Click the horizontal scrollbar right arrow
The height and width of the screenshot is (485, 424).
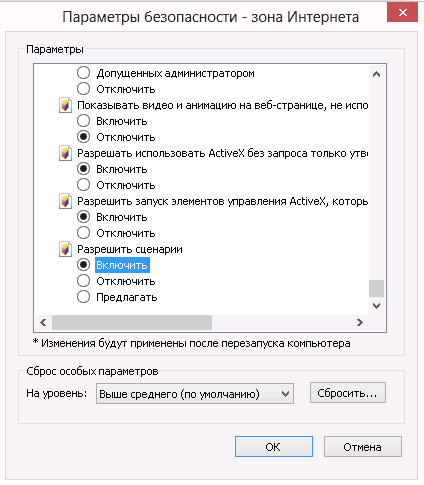pyautogui.click(x=359, y=322)
